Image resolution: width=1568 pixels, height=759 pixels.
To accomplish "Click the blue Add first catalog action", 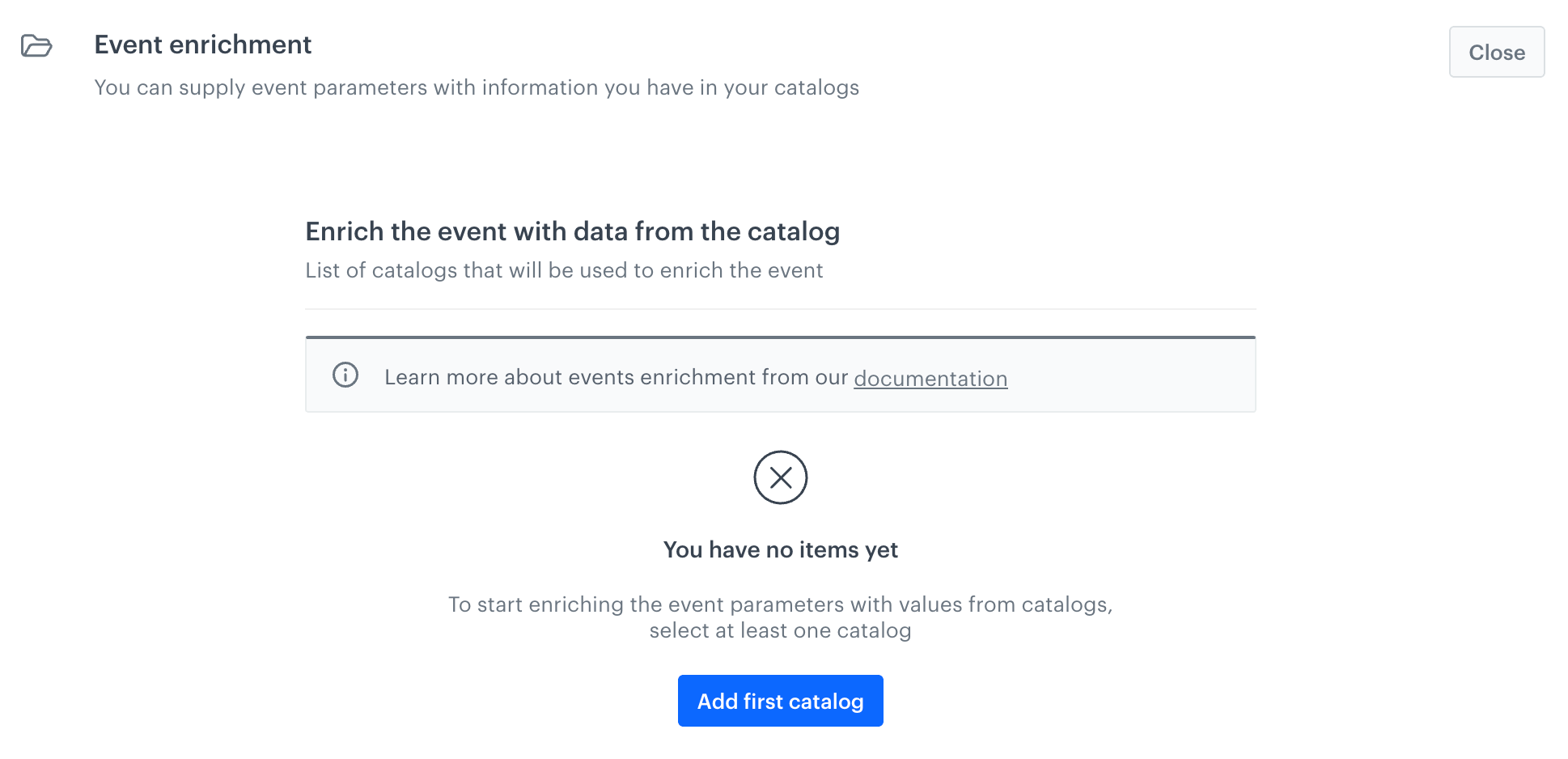I will coord(780,701).
